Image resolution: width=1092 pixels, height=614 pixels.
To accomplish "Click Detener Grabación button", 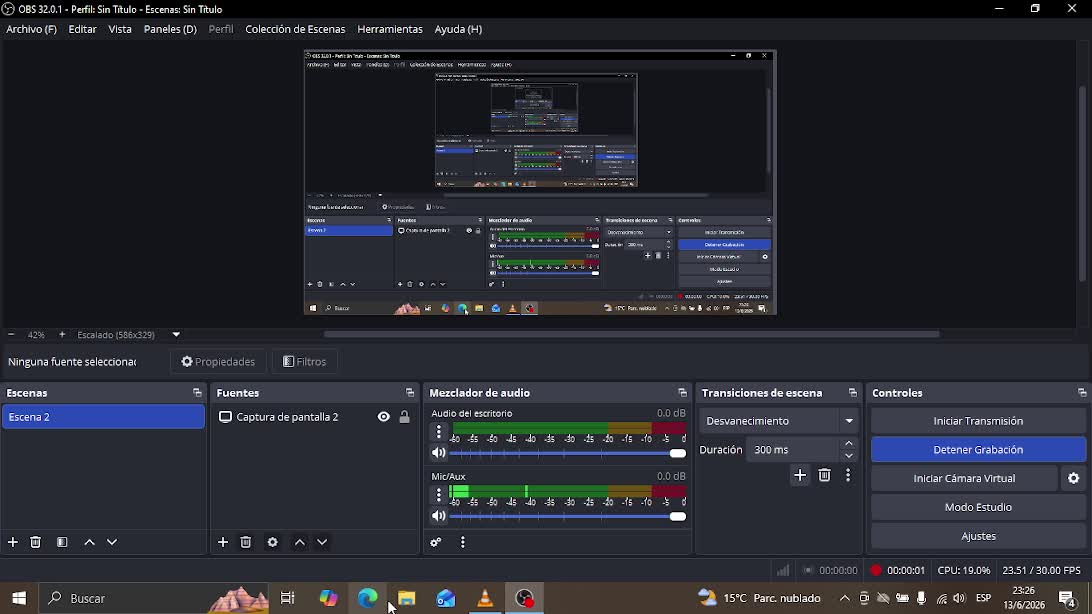I will [x=978, y=450].
